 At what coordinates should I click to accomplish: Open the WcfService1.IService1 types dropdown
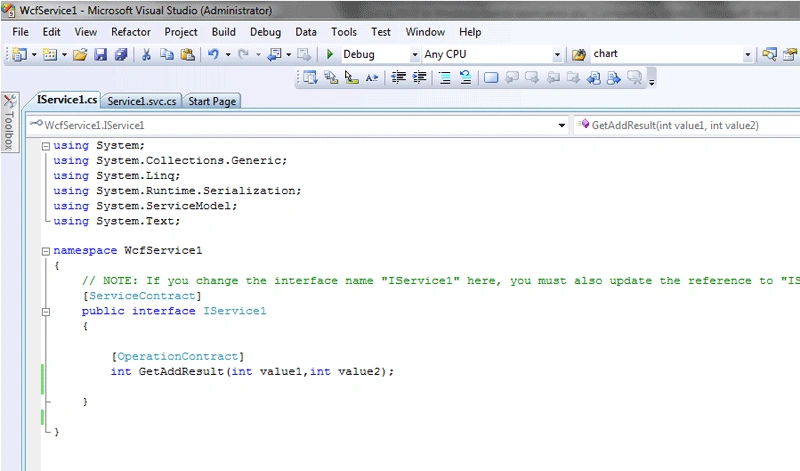pyautogui.click(x=562, y=126)
